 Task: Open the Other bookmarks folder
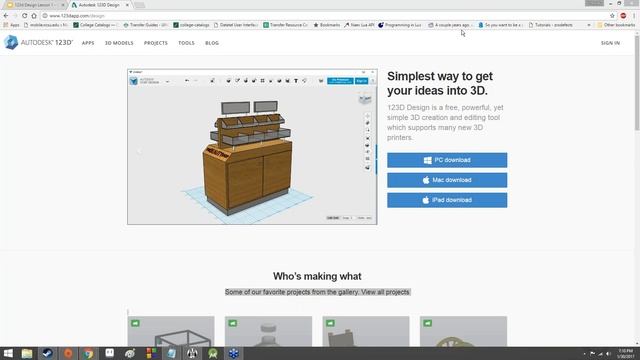point(616,25)
